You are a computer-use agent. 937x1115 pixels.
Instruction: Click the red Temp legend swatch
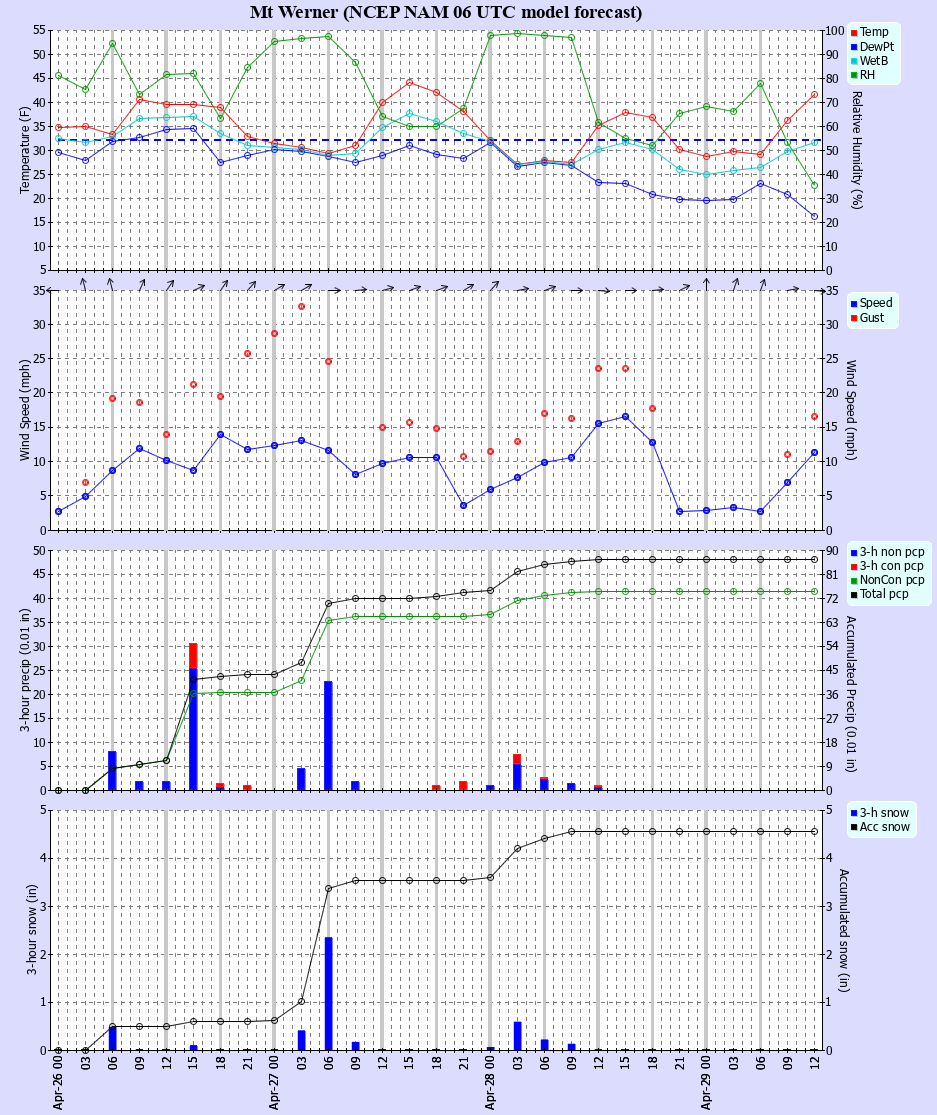[854, 33]
